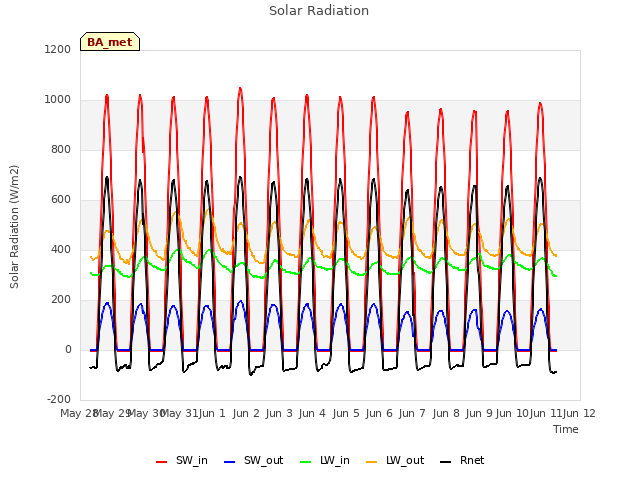Click the Jun 1 x-axis tick label

coord(212,413)
